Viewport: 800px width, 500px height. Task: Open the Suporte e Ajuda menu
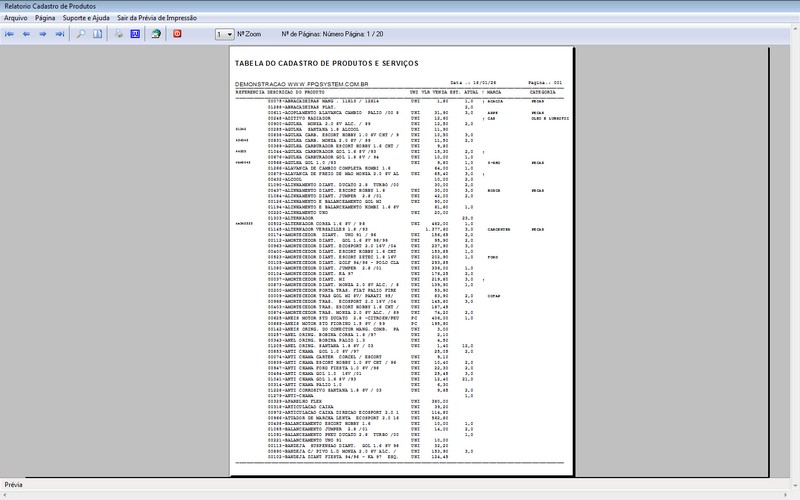click(x=85, y=18)
